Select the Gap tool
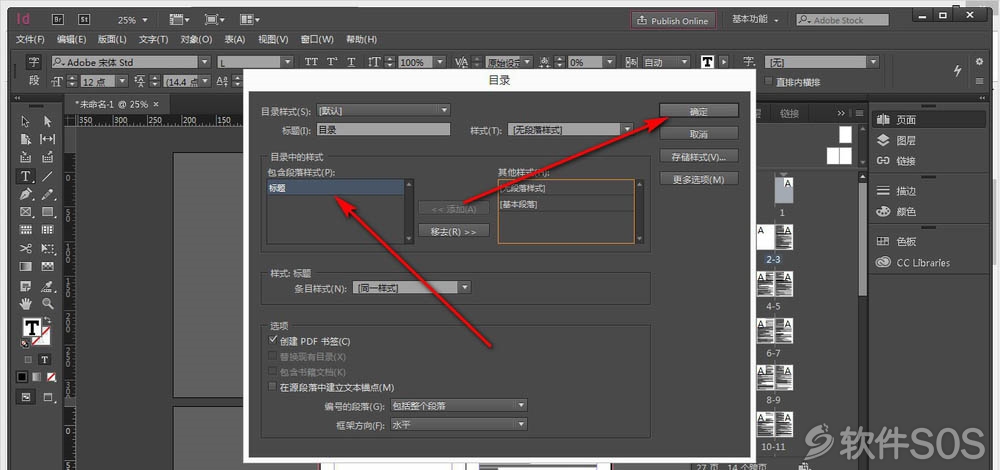Screen dimensions: 1000x470 click(x=47, y=139)
